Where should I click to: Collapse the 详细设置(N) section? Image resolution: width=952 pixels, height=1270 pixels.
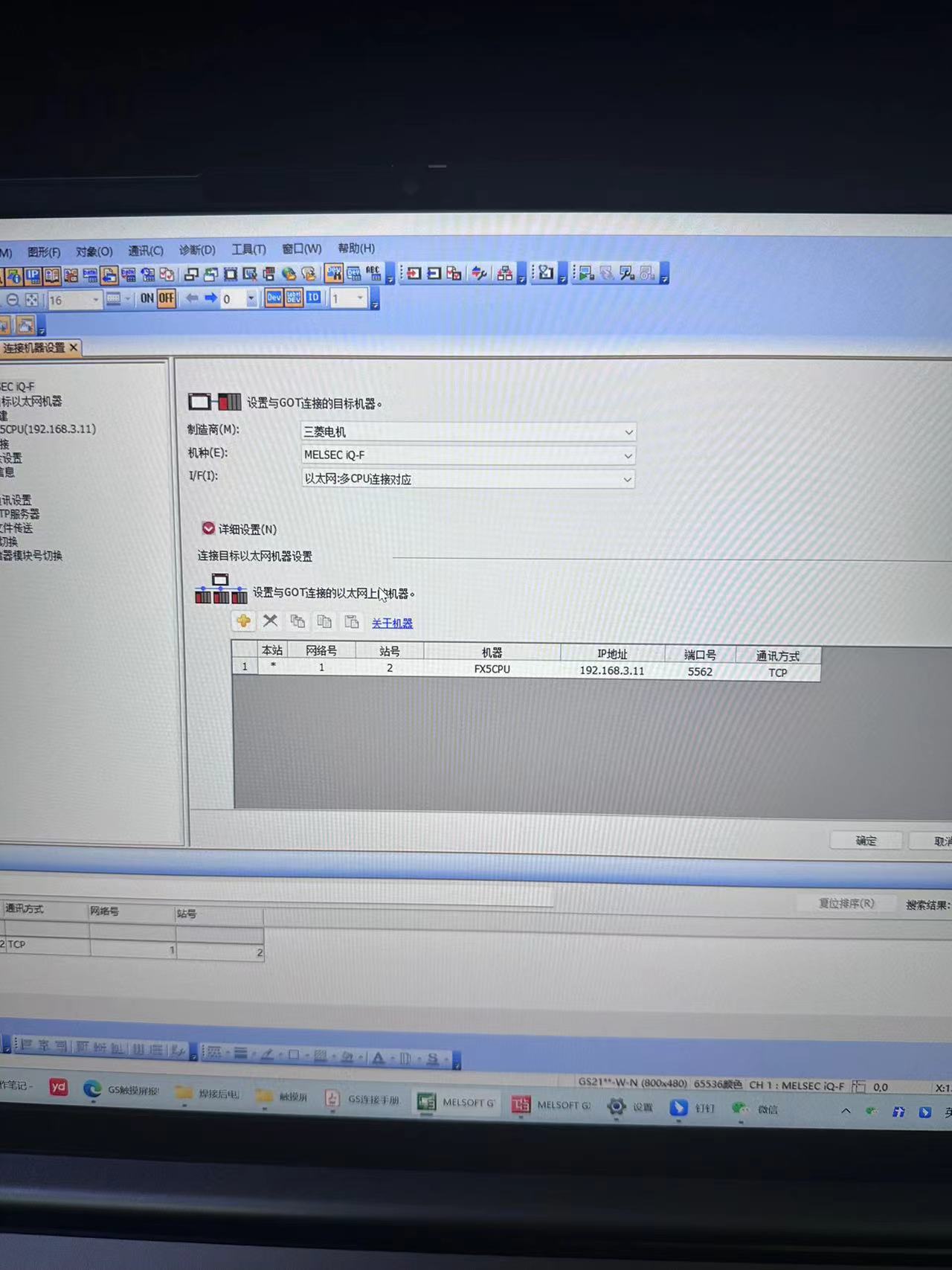click(208, 528)
